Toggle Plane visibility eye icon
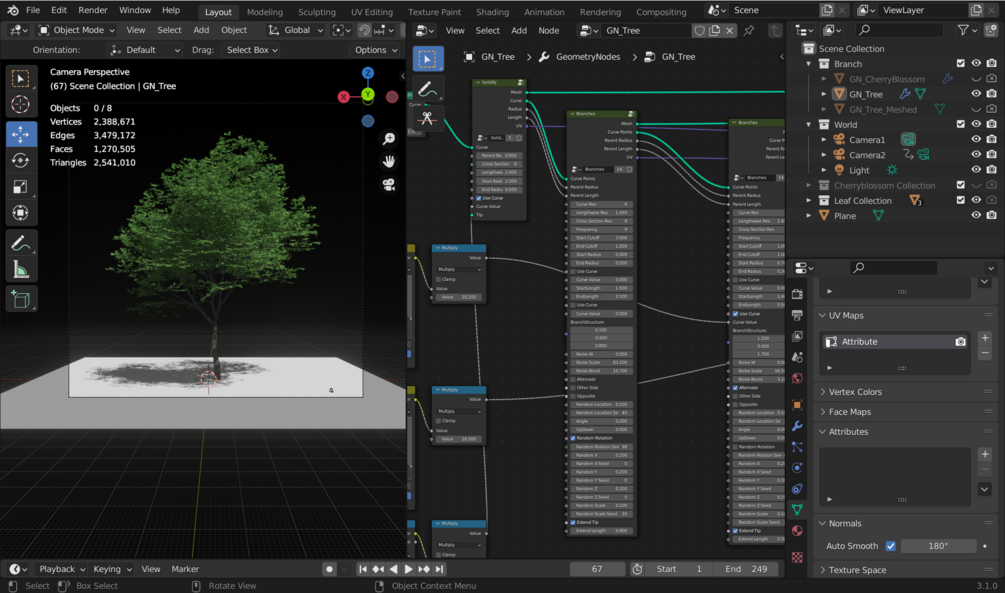 [976, 215]
